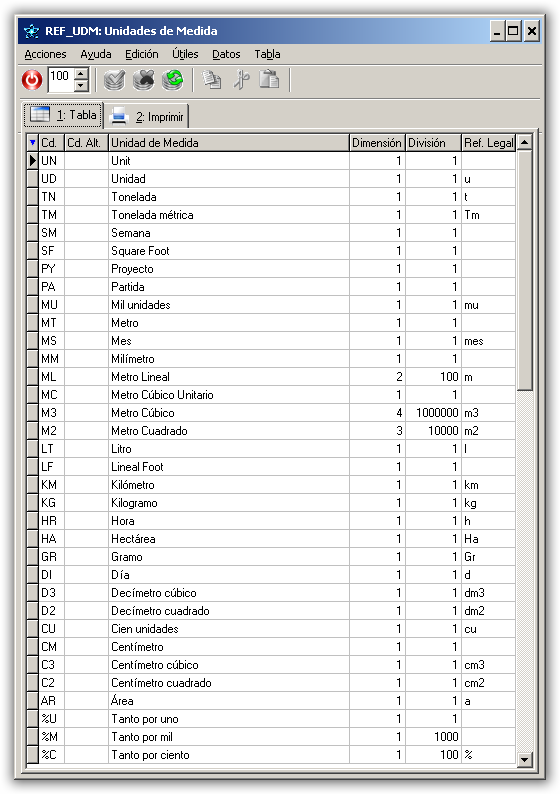The height and width of the screenshot is (794, 560).
Task: Click the vertical scrollbar thumb
Action: 525,270
